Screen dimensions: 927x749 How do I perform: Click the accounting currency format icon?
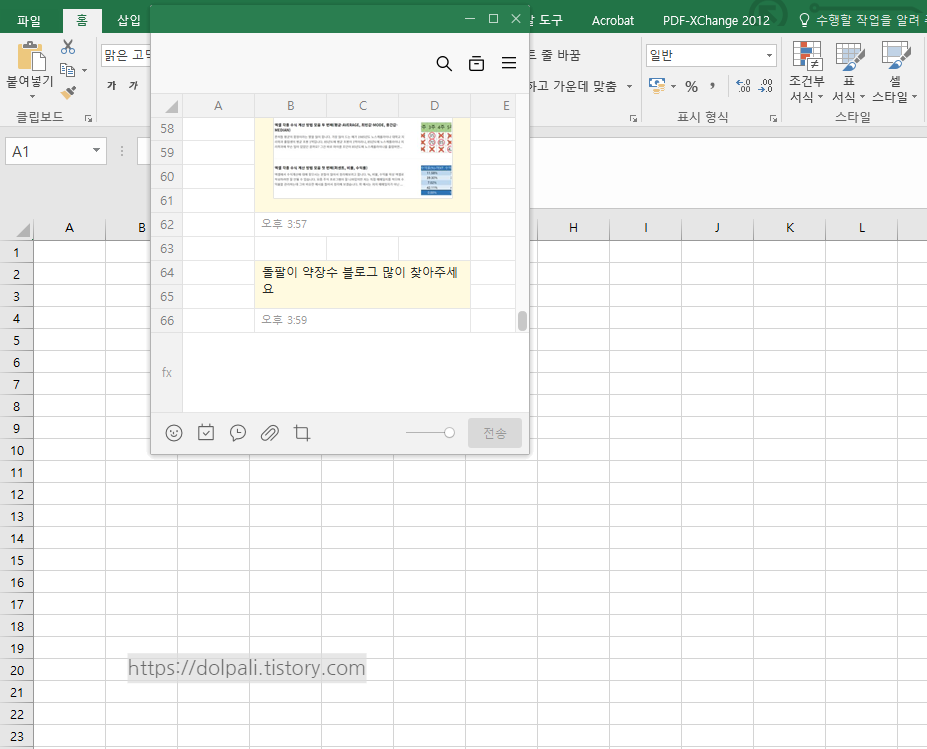pyautogui.click(x=657, y=86)
